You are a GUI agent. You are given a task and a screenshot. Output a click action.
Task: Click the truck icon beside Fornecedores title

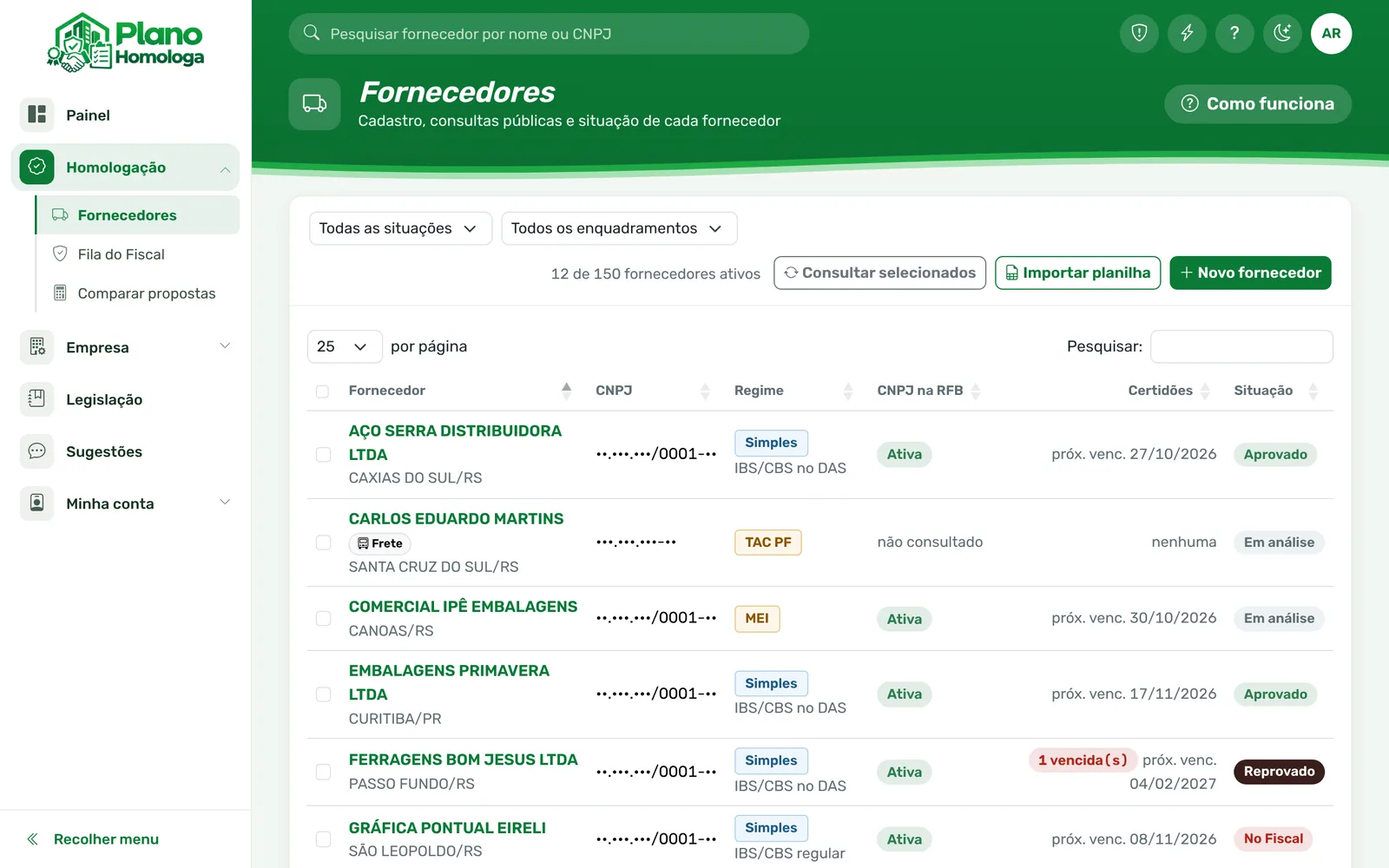pos(314,104)
